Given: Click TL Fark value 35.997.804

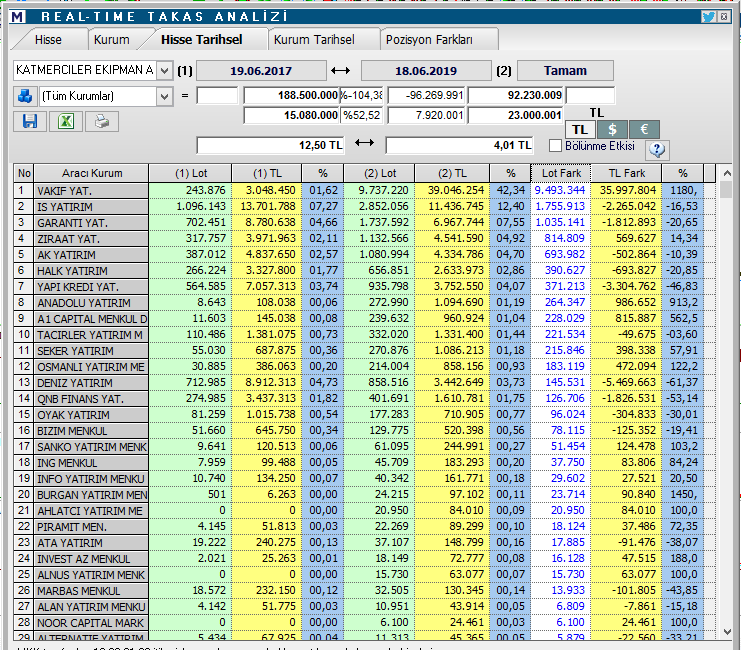Looking at the screenshot, I should click(x=628, y=190).
